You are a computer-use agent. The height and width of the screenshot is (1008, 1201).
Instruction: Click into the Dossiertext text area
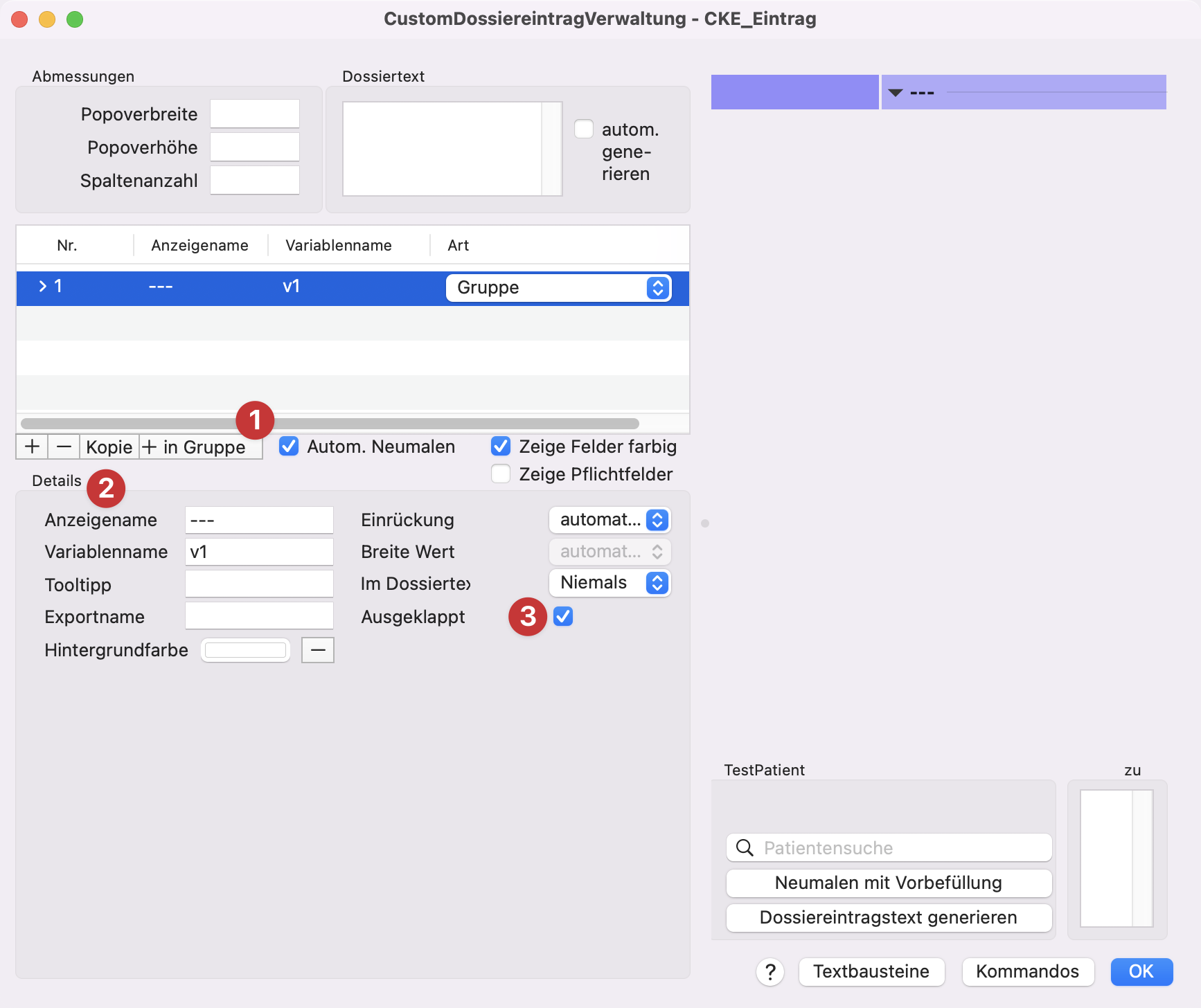pos(443,149)
